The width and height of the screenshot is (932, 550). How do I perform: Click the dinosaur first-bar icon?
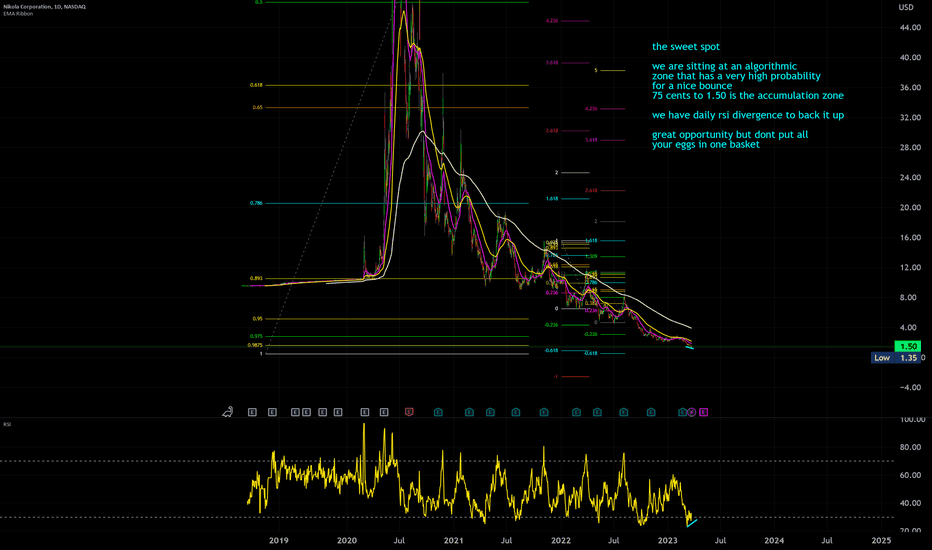click(x=228, y=411)
